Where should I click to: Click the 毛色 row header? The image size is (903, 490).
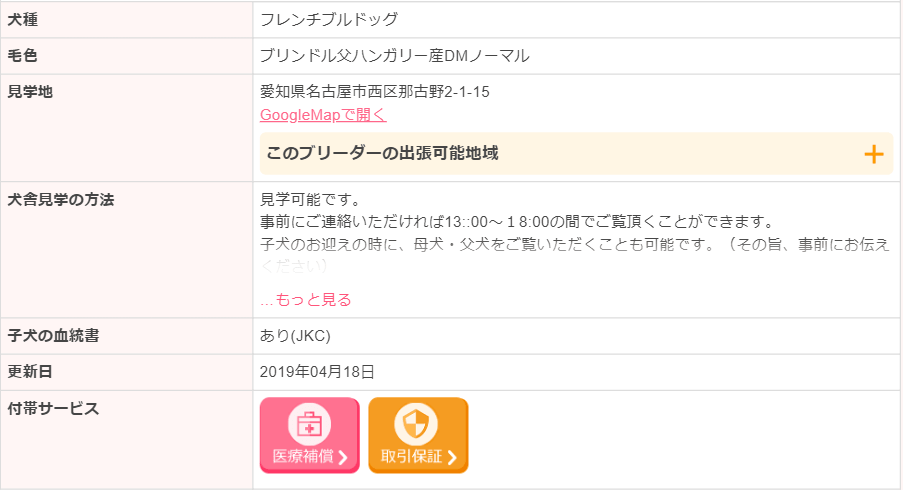(22, 56)
